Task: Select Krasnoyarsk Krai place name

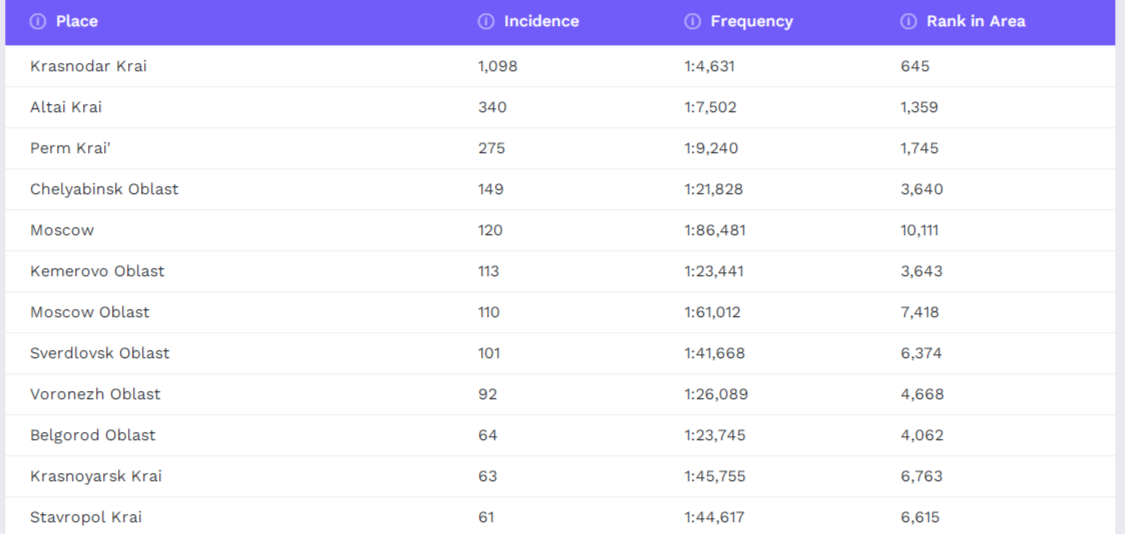Action: click(96, 476)
